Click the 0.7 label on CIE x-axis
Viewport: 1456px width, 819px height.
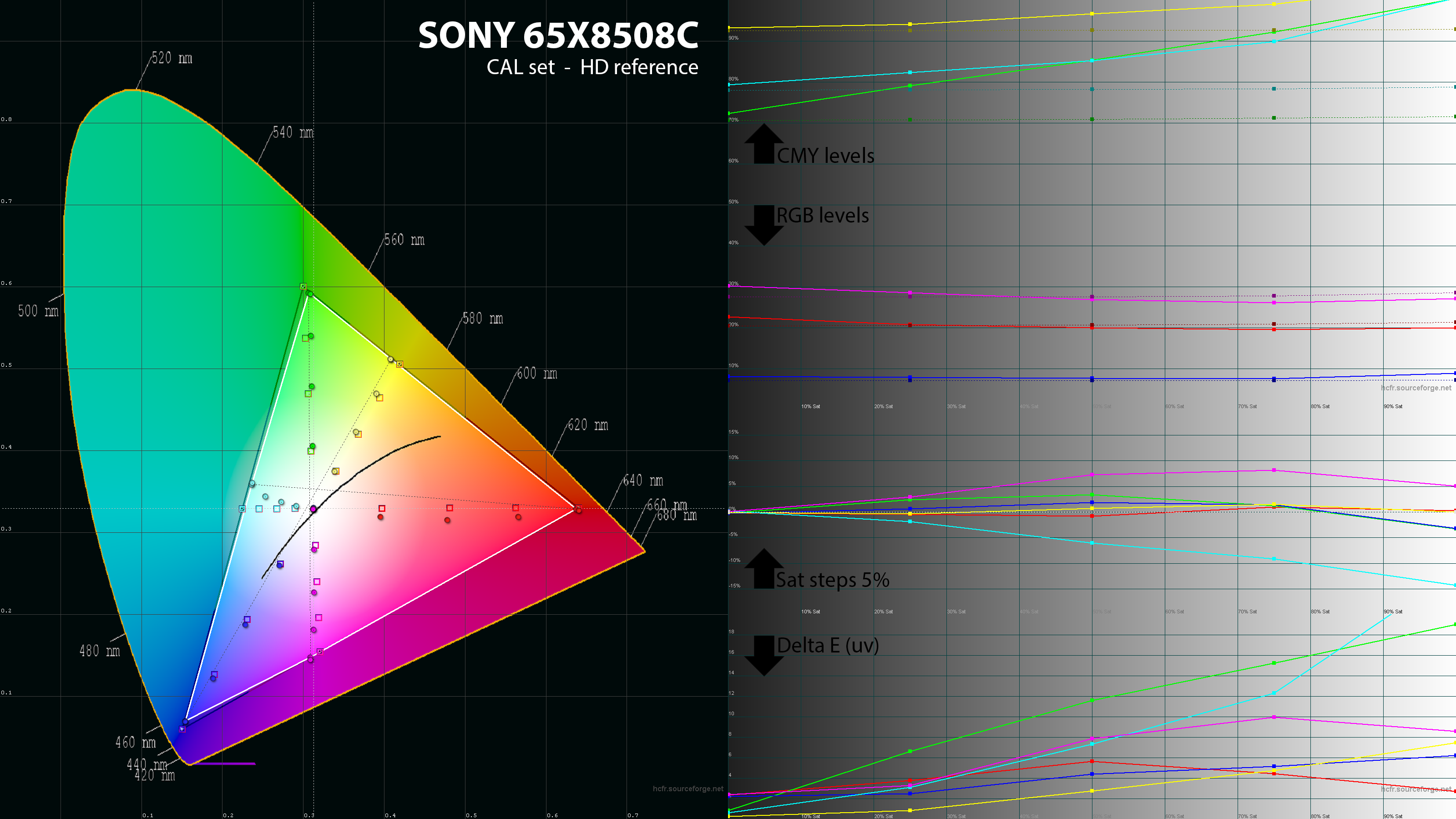(x=633, y=815)
